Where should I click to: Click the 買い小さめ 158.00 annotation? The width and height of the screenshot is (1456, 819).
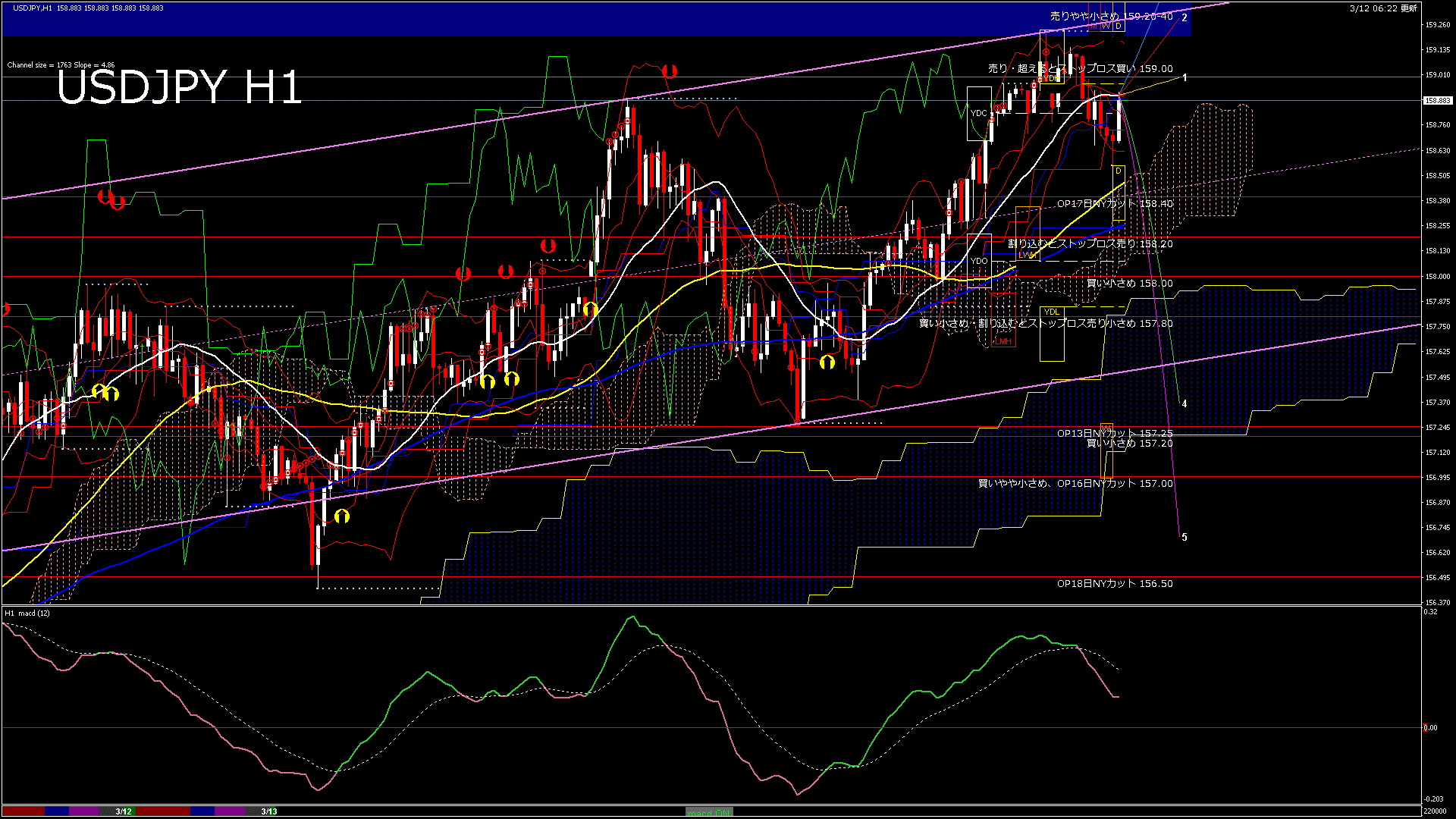click(1129, 283)
